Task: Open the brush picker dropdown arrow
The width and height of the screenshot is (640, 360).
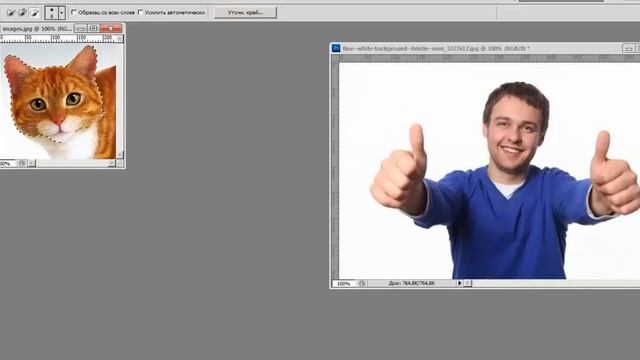Action: tap(62, 13)
